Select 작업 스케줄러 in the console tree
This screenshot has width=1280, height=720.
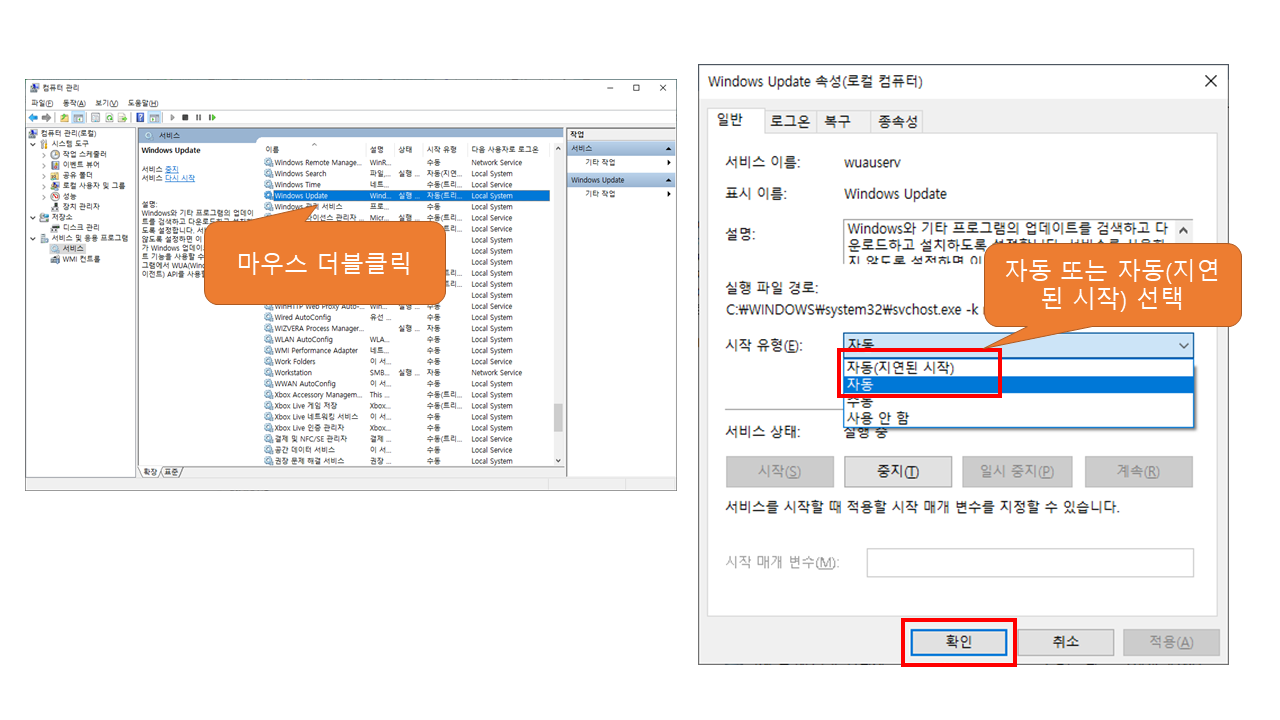point(84,154)
